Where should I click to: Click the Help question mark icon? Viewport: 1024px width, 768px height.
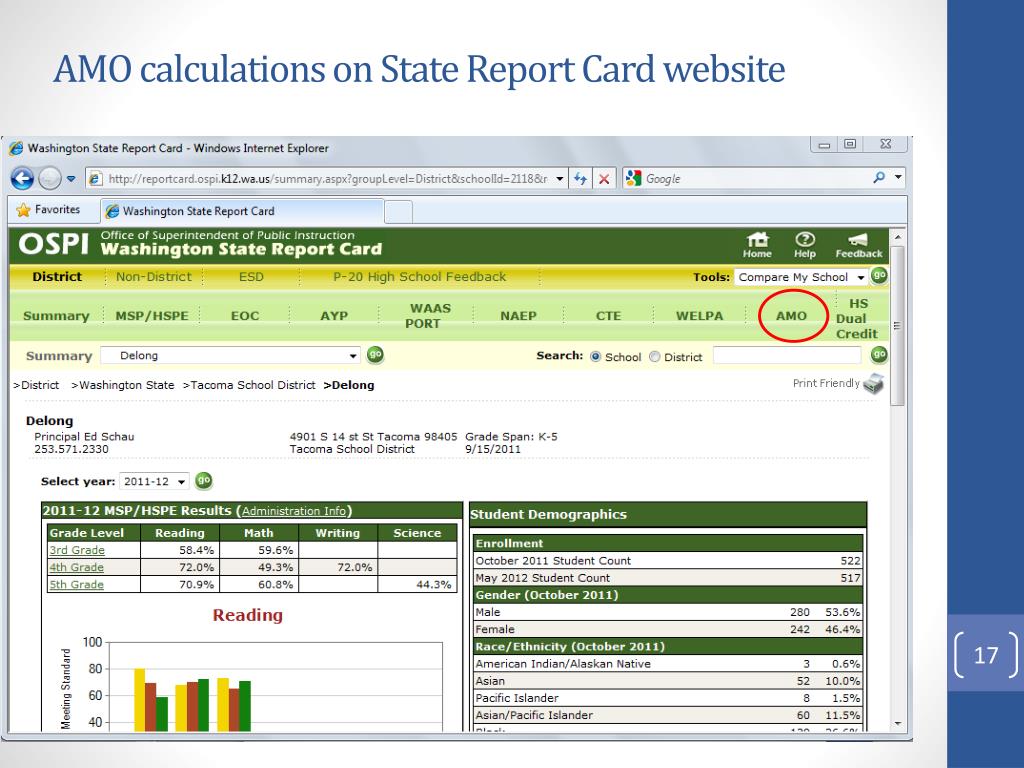[x=805, y=246]
